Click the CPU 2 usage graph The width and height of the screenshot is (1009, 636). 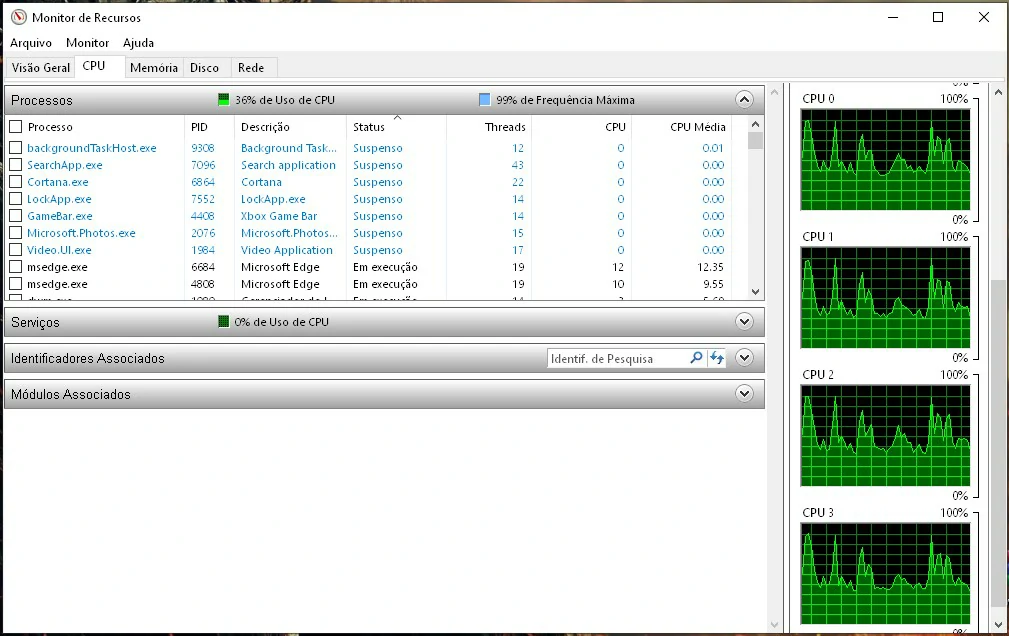[885, 436]
